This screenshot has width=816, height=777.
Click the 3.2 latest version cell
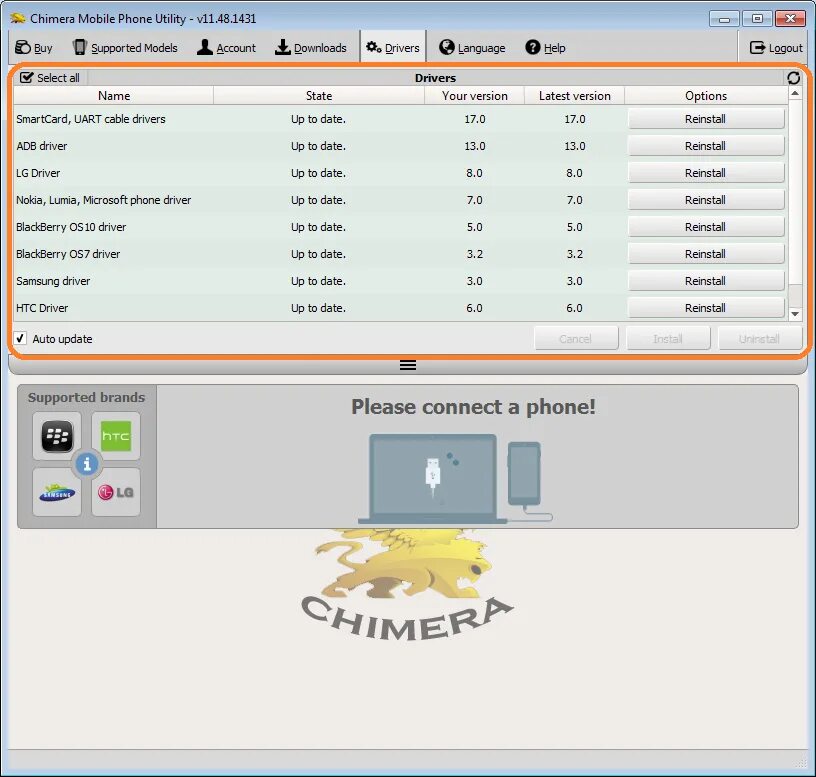[x=575, y=254]
